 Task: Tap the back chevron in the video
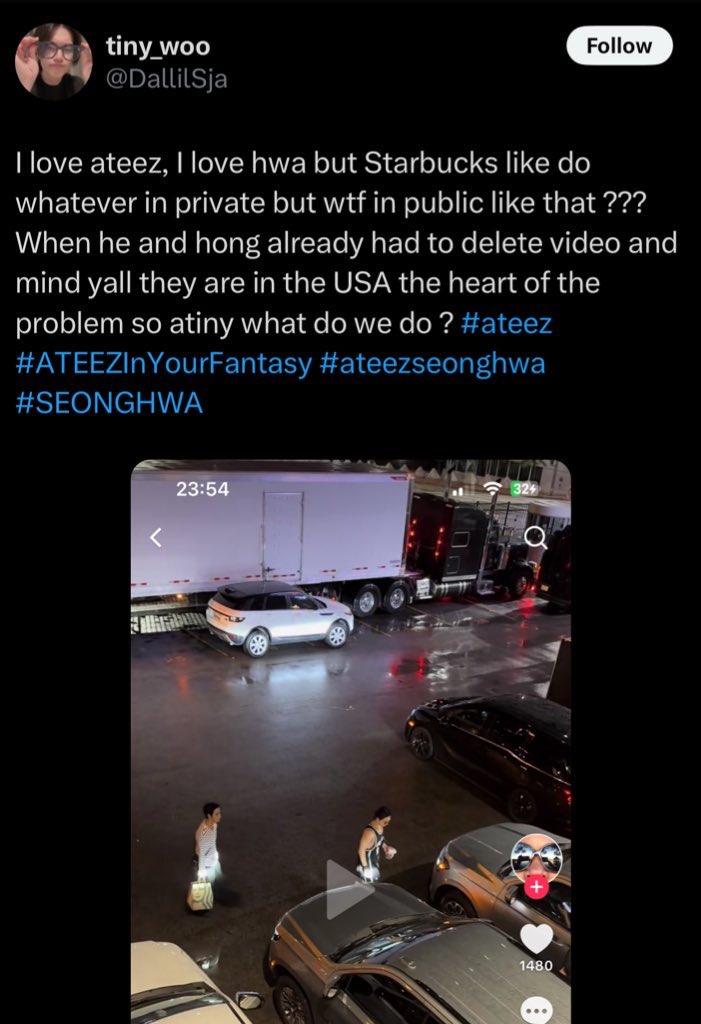(155, 537)
